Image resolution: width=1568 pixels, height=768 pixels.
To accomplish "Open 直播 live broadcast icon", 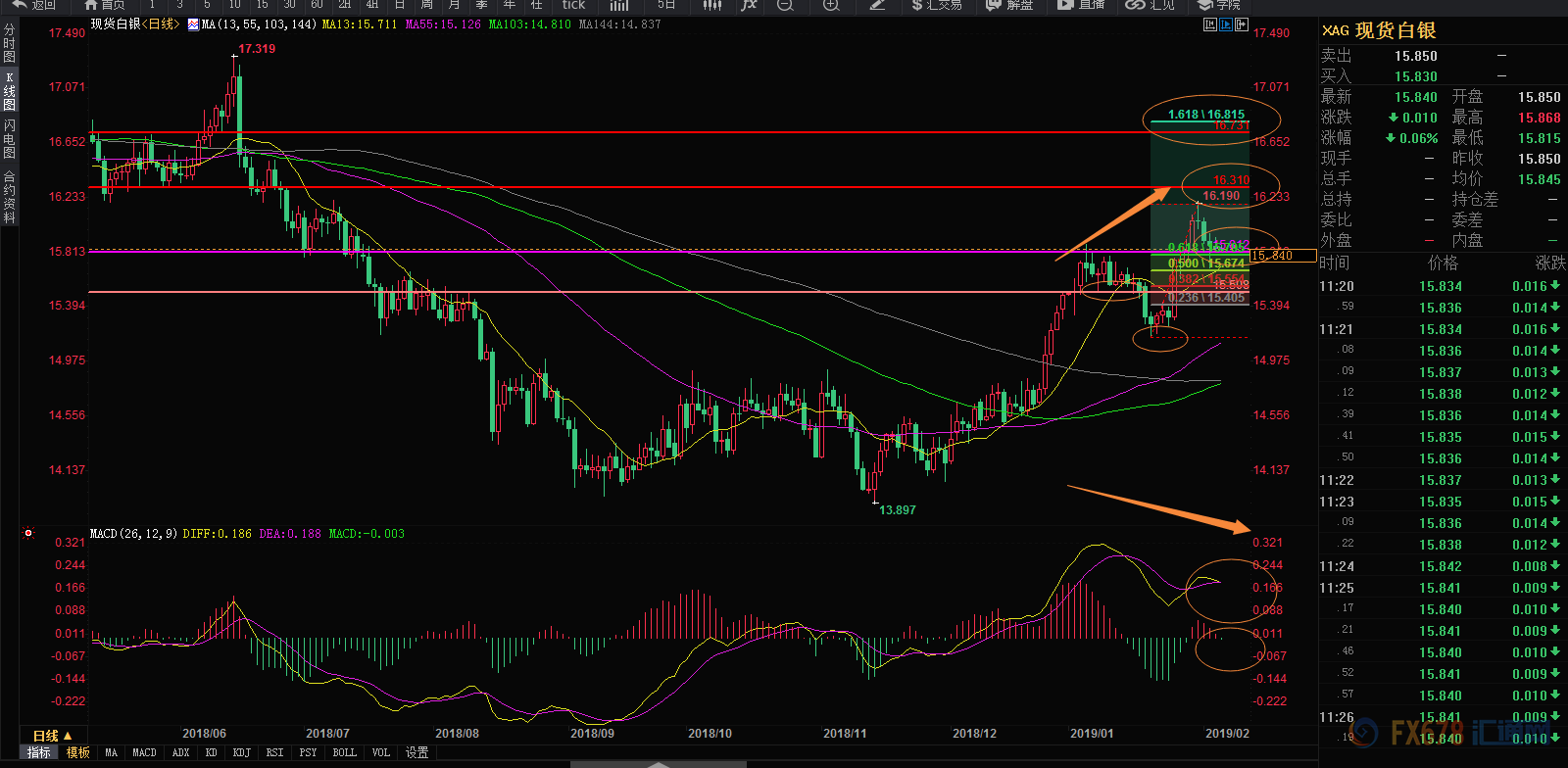I will [1081, 5].
